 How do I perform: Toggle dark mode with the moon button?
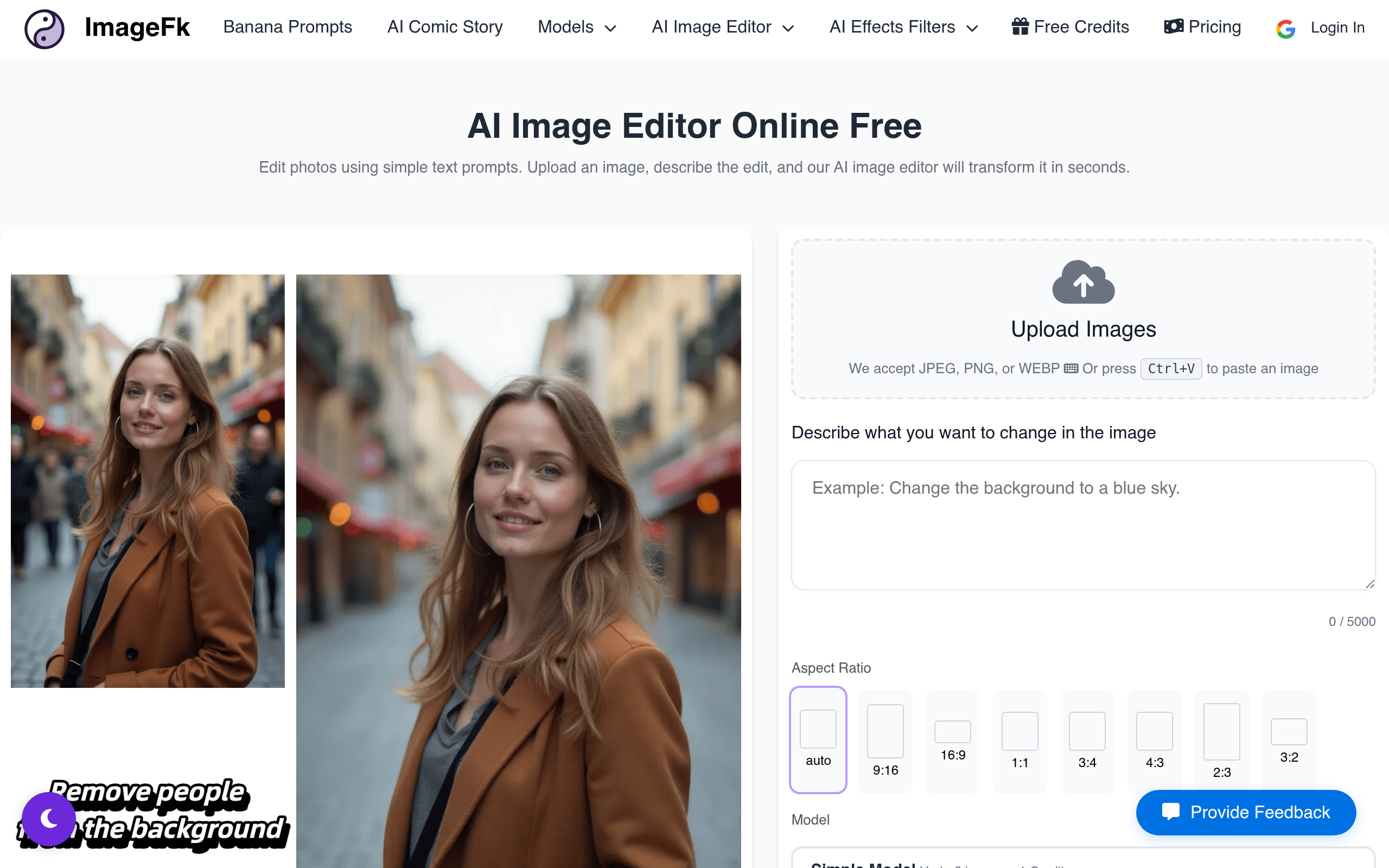tap(49, 819)
